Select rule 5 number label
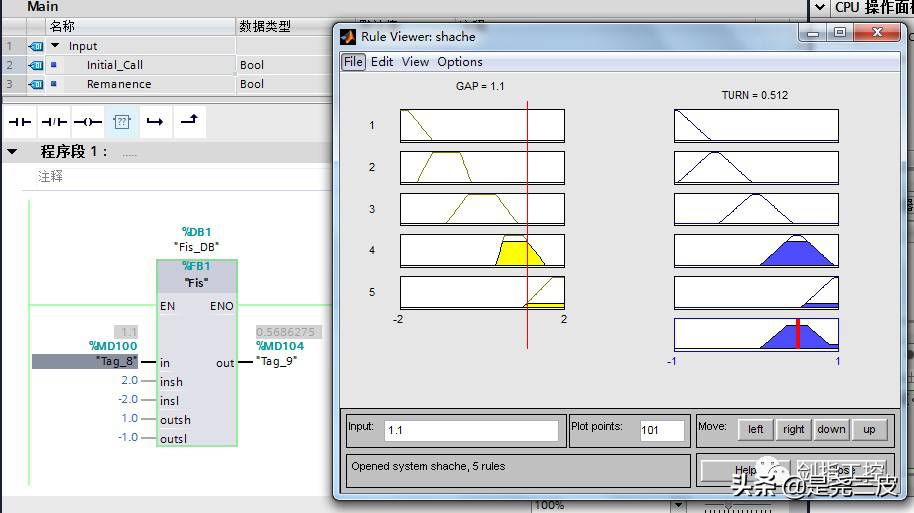 point(372,293)
